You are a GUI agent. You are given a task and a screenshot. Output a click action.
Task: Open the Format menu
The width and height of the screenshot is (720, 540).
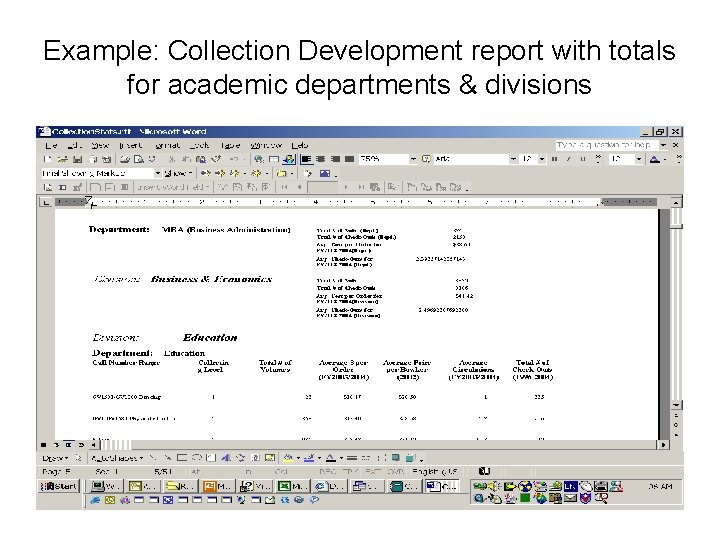pos(168,145)
